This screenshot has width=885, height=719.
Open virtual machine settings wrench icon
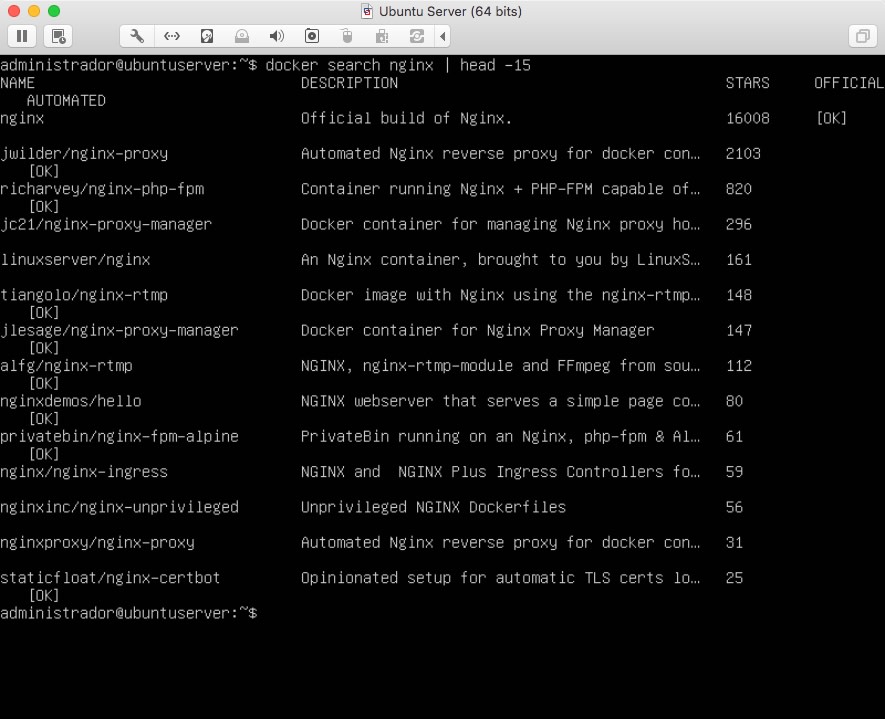click(137, 37)
